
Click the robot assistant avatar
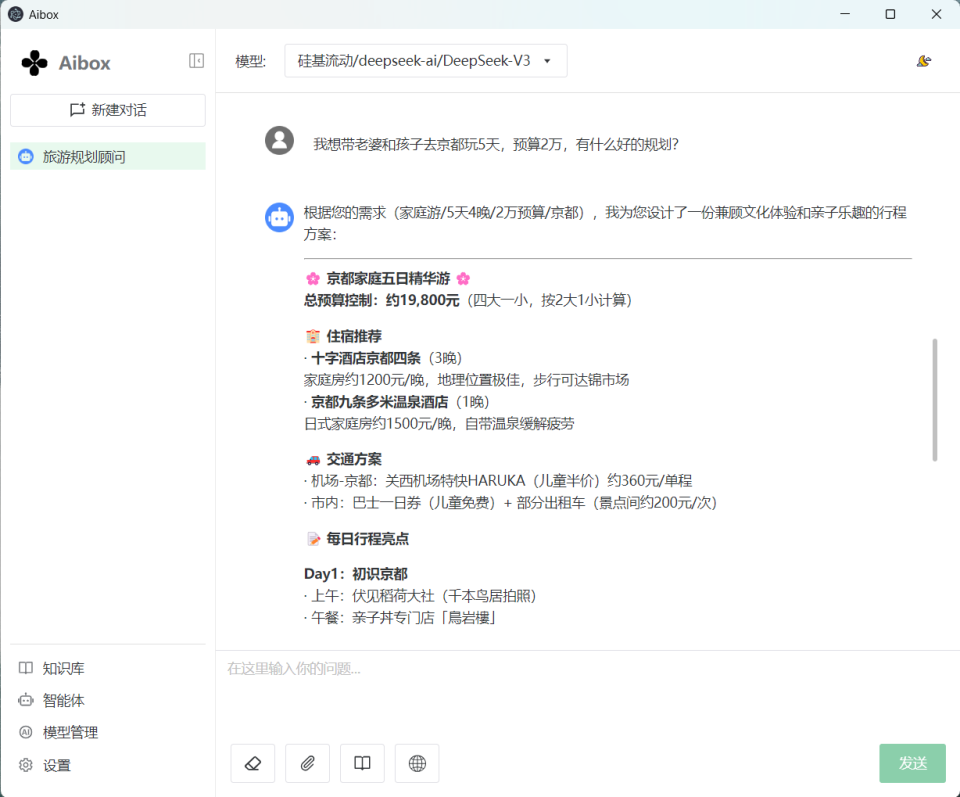[x=279, y=217]
